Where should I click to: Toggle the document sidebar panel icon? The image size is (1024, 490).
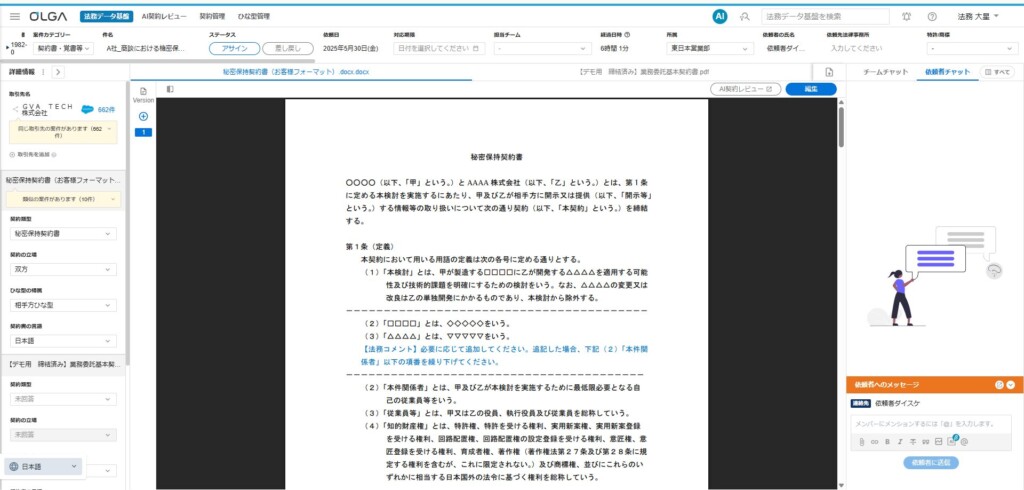170,89
